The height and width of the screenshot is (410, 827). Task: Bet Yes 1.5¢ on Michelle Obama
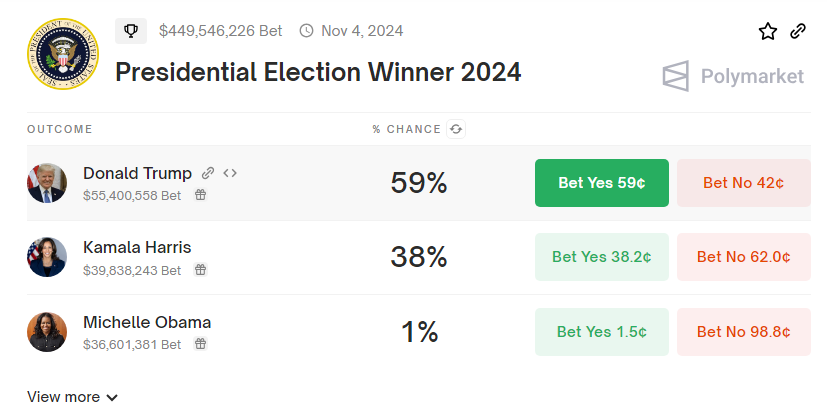click(602, 332)
